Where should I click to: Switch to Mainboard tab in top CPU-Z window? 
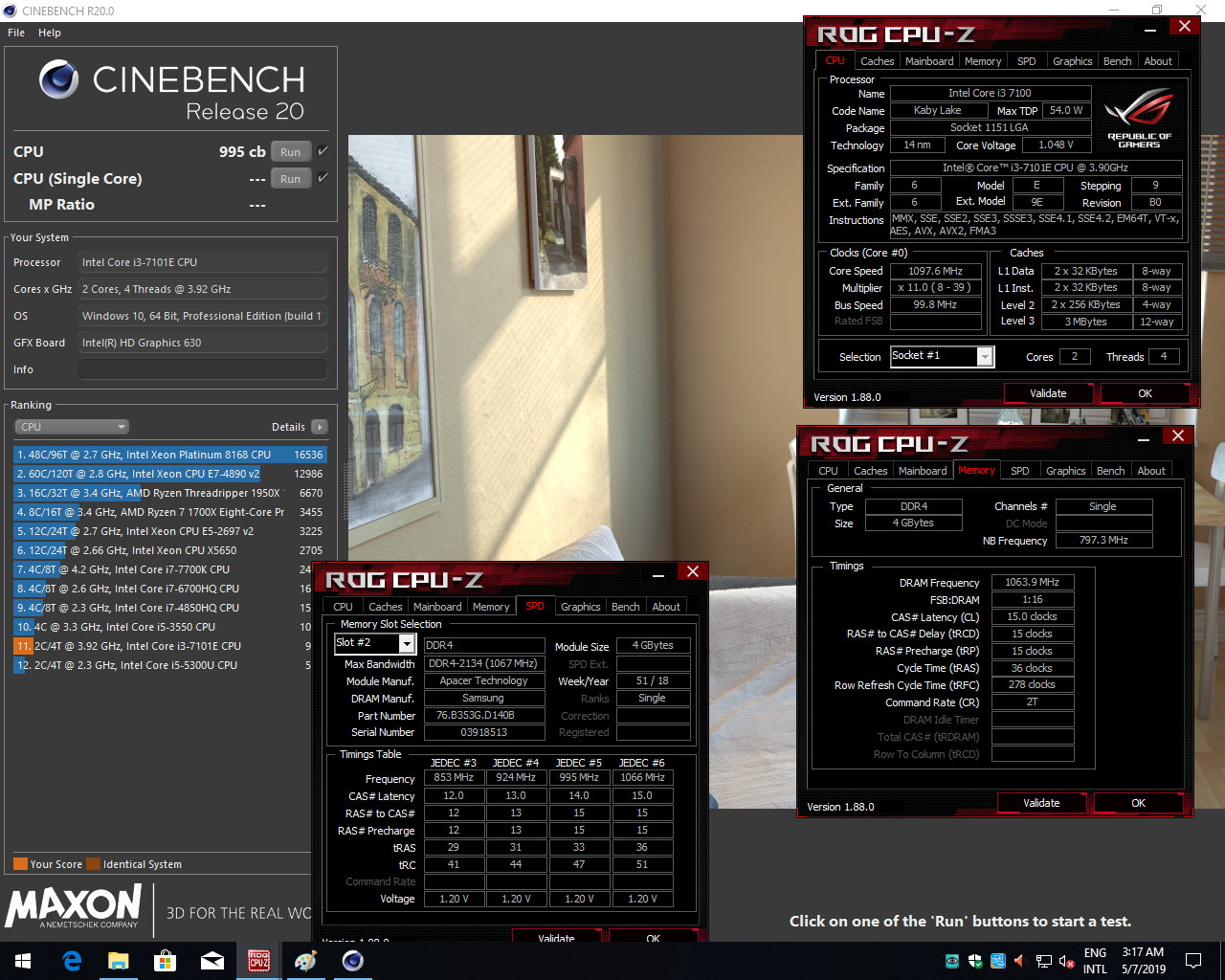[929, 61]
